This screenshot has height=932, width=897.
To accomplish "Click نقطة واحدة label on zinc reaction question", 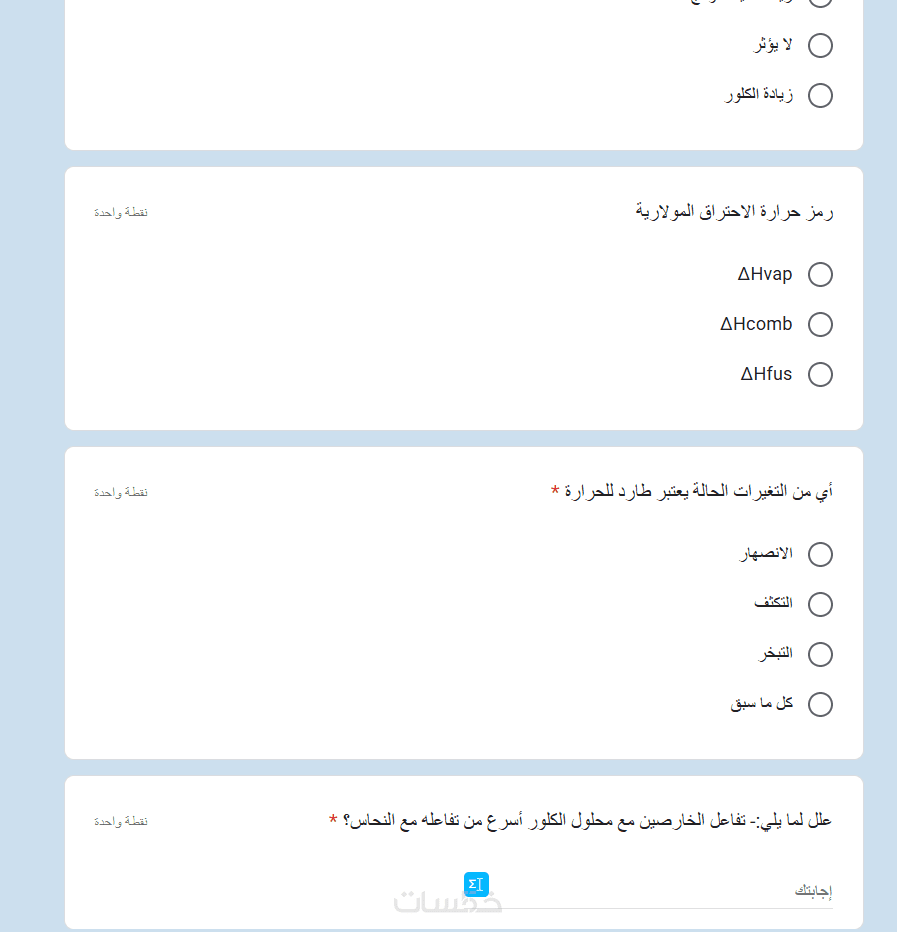I will [121, 821].
